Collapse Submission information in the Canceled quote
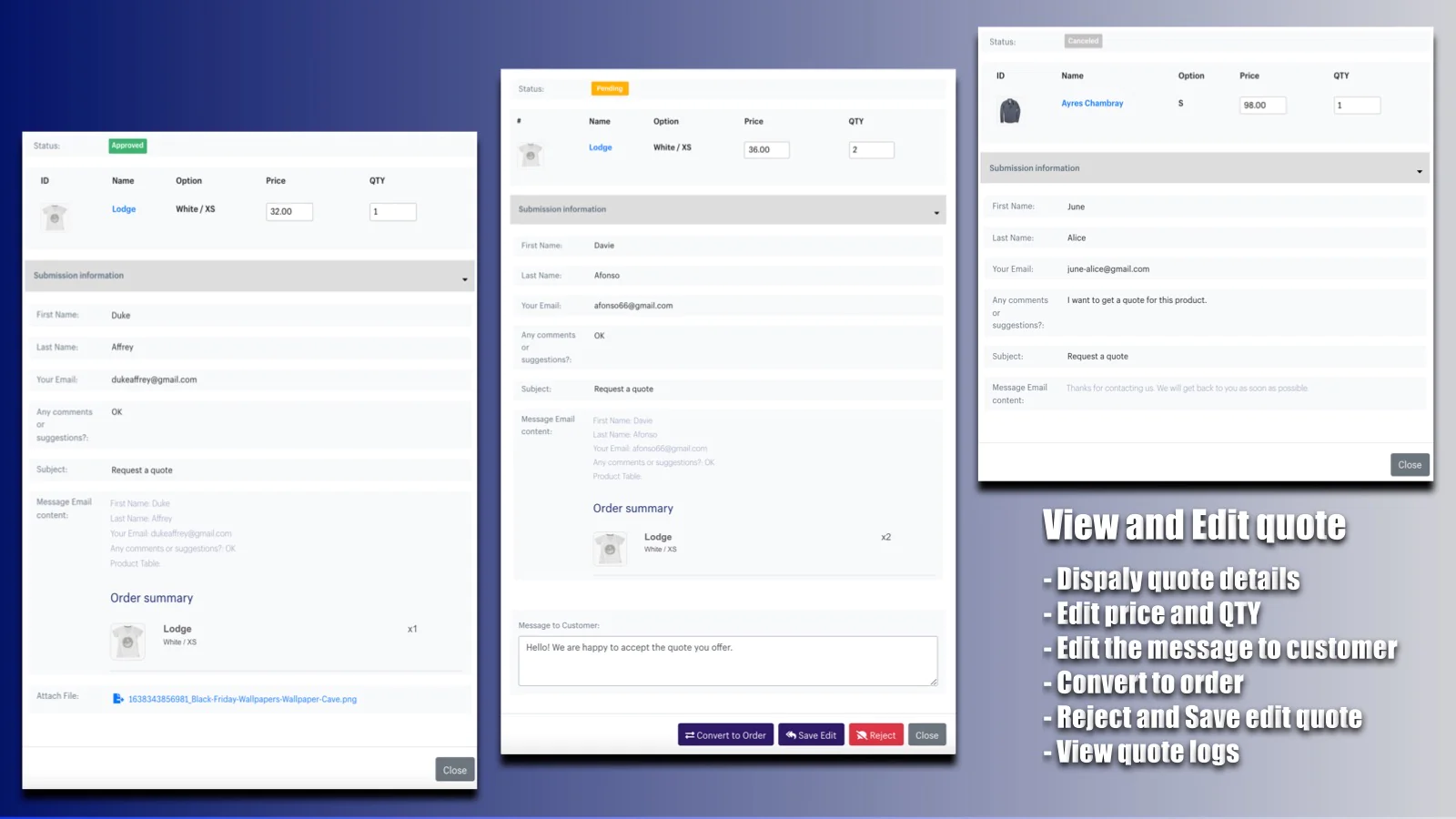Image resolution: width=1456 pixels, height=819 pixels. [1205, 168]
